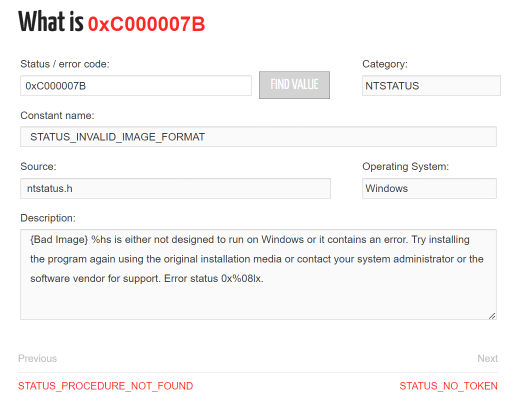Click the red 0xC000007B heading text
The height and width of the screenshot is (409, 520).
146,24
